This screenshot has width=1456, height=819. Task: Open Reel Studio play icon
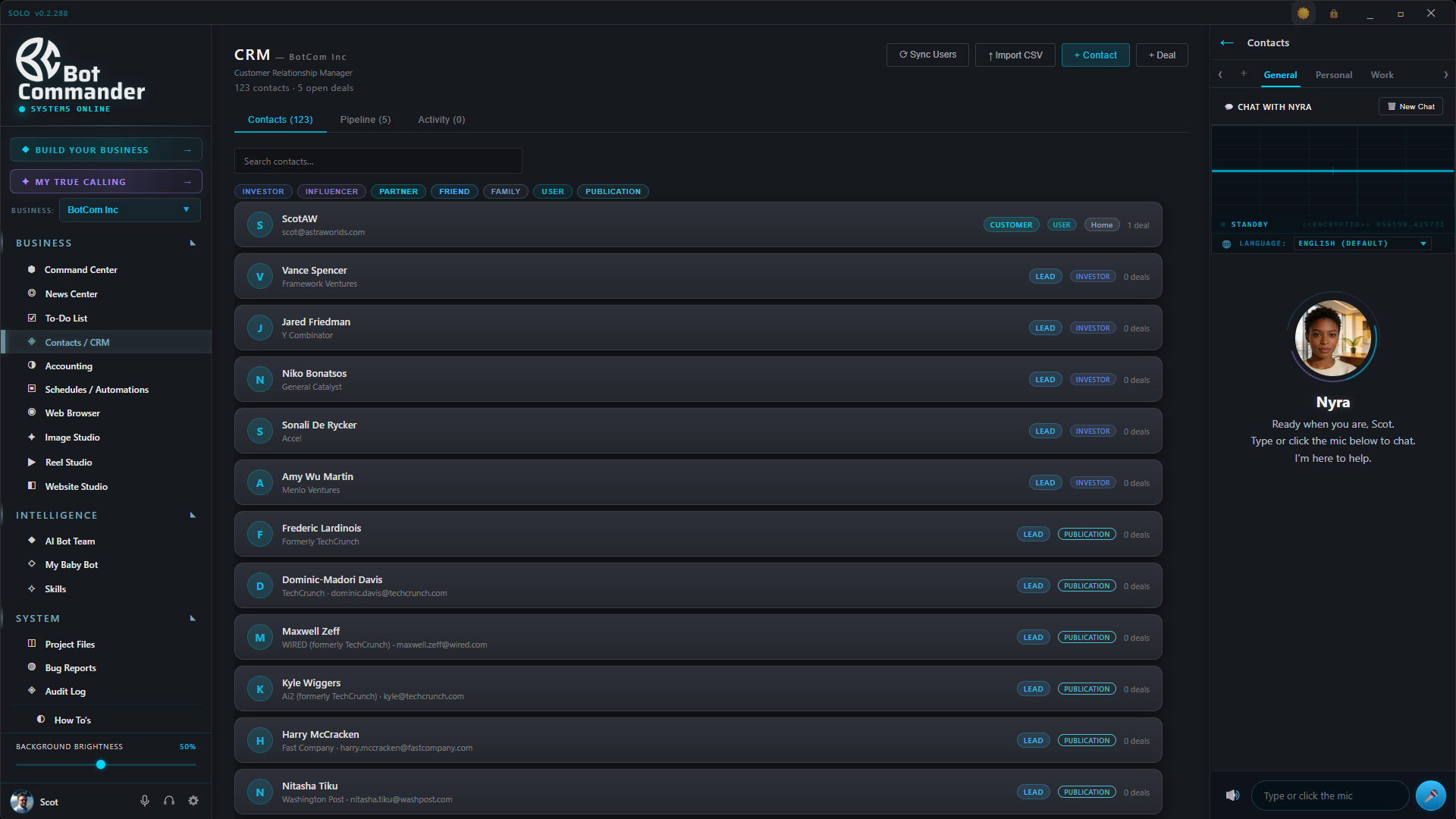(32, 463)
